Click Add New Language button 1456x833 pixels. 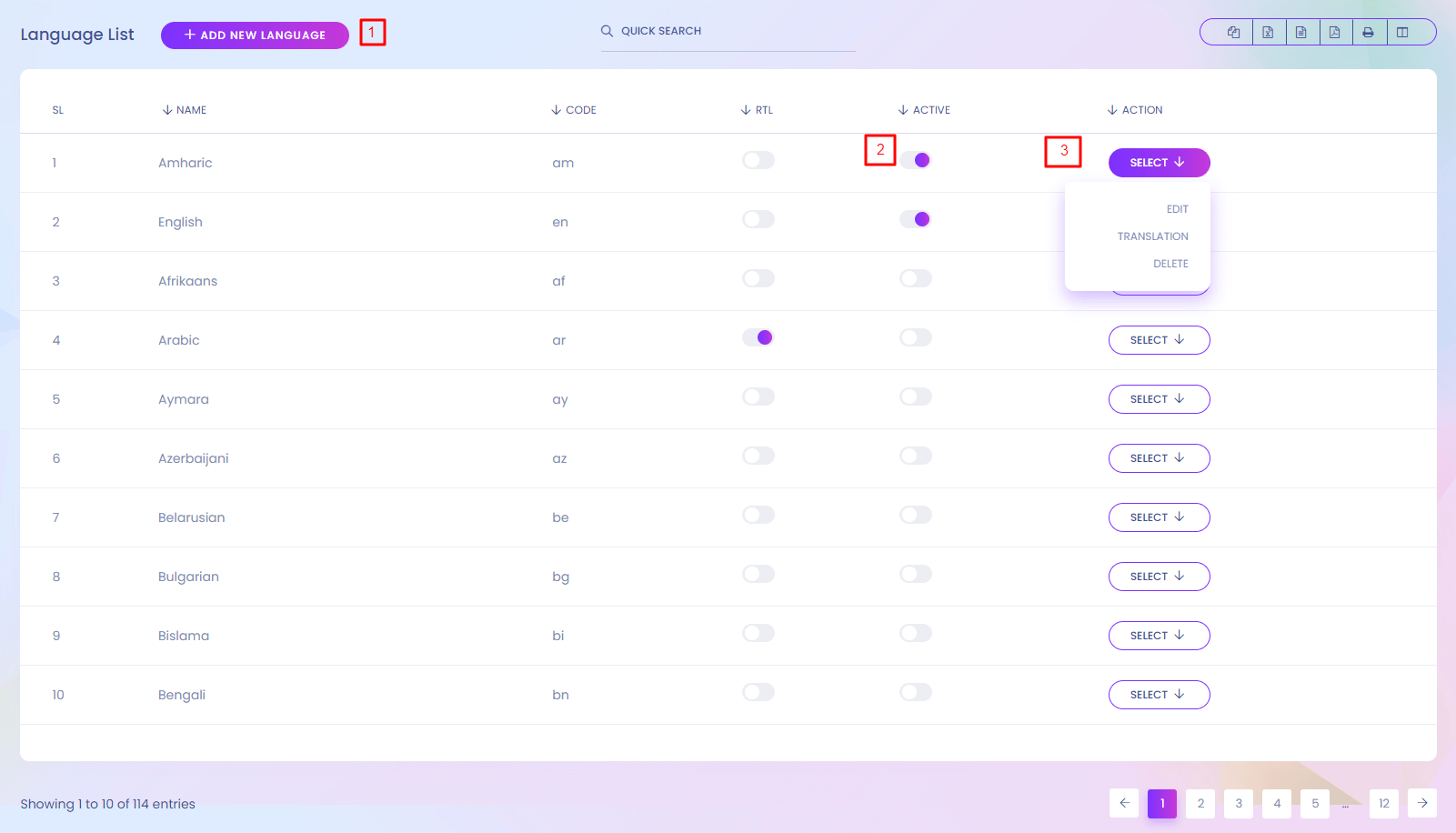tap(255, 35)
